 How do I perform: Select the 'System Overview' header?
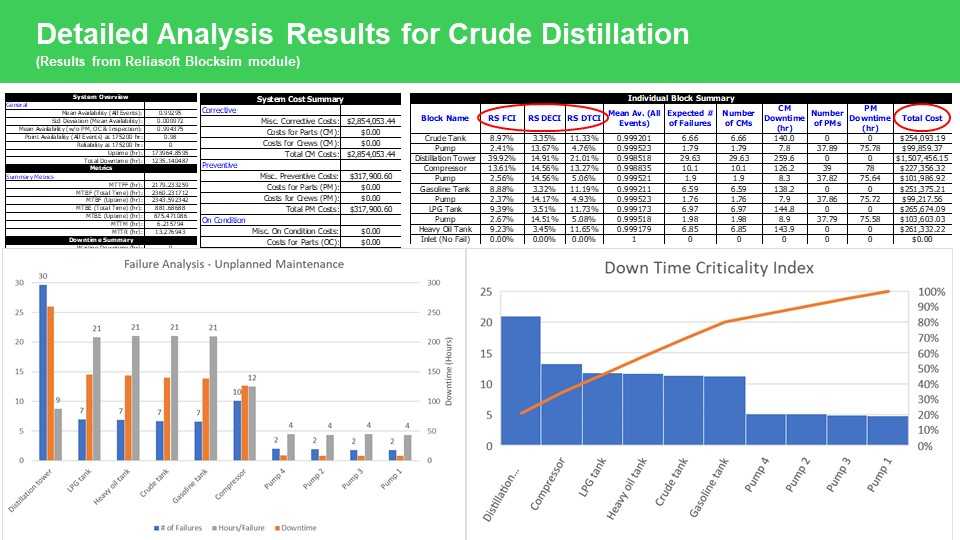[x=99, y=97]
